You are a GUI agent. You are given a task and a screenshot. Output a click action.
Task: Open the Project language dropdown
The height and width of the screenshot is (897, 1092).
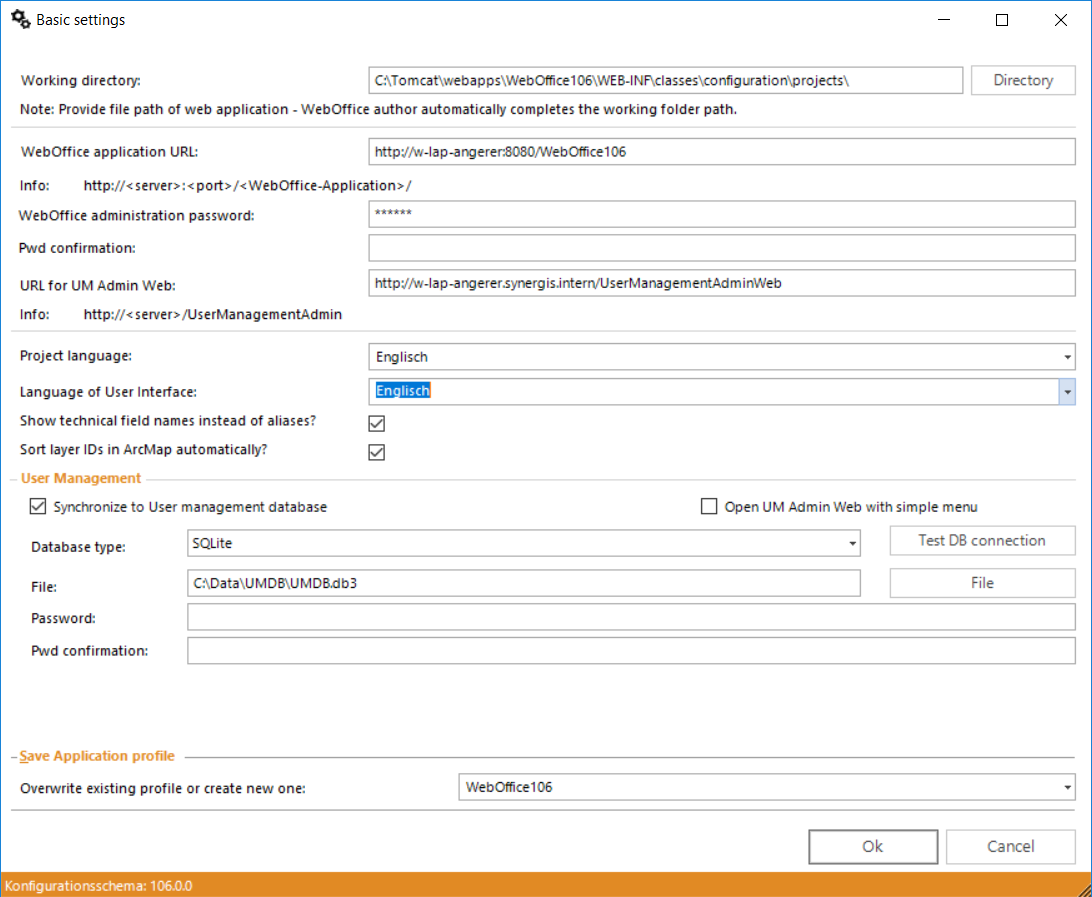[1065, 356]
